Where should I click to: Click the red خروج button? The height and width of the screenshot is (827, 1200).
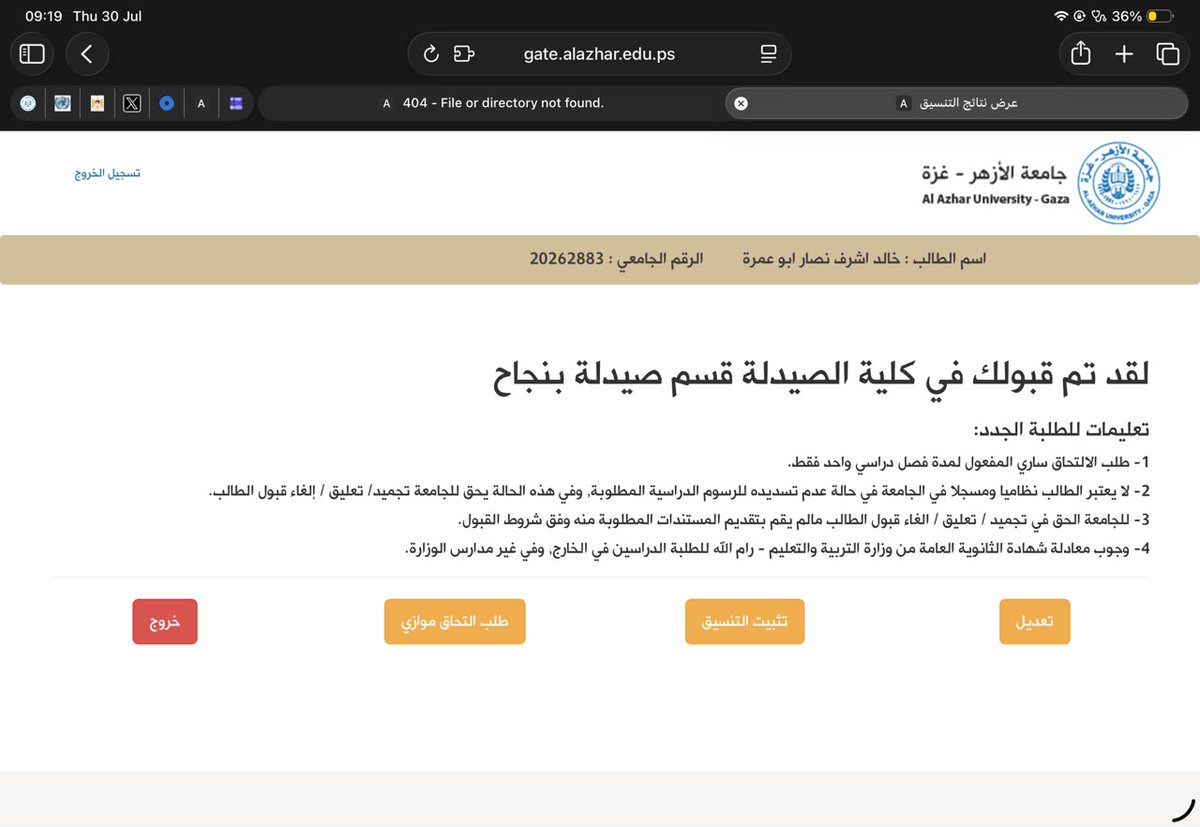(165, 621)
